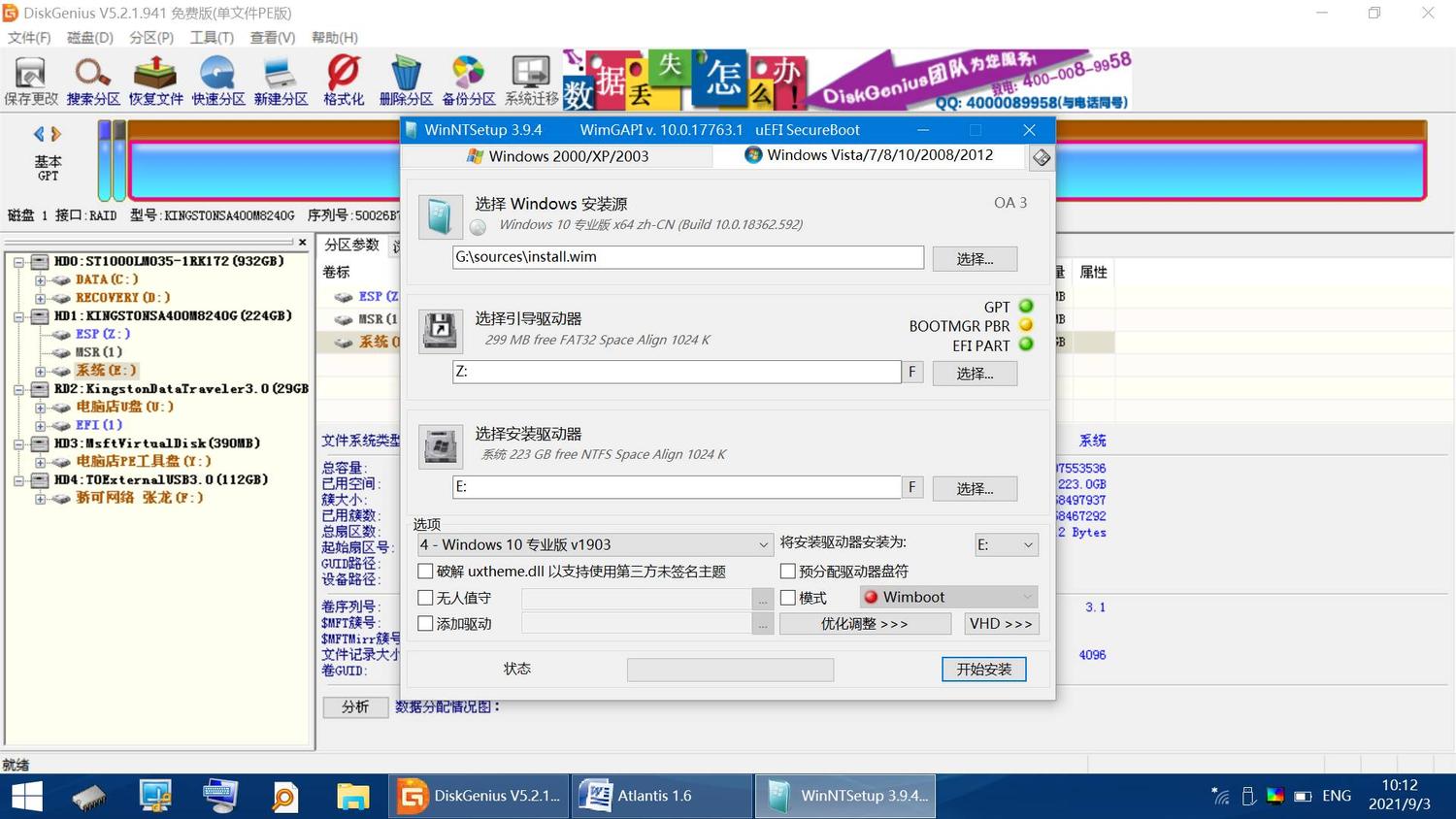Open 分区参数 partition parameters tab
The height and width of the screenshot is (819, 1456).
351,245
